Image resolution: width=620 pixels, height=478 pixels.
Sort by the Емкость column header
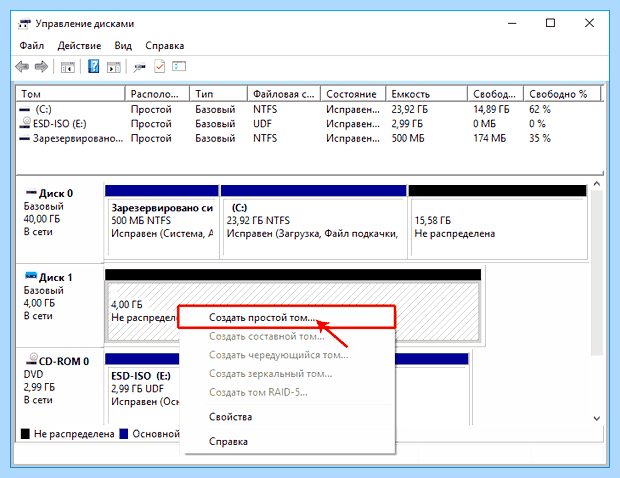pos(426,94)
